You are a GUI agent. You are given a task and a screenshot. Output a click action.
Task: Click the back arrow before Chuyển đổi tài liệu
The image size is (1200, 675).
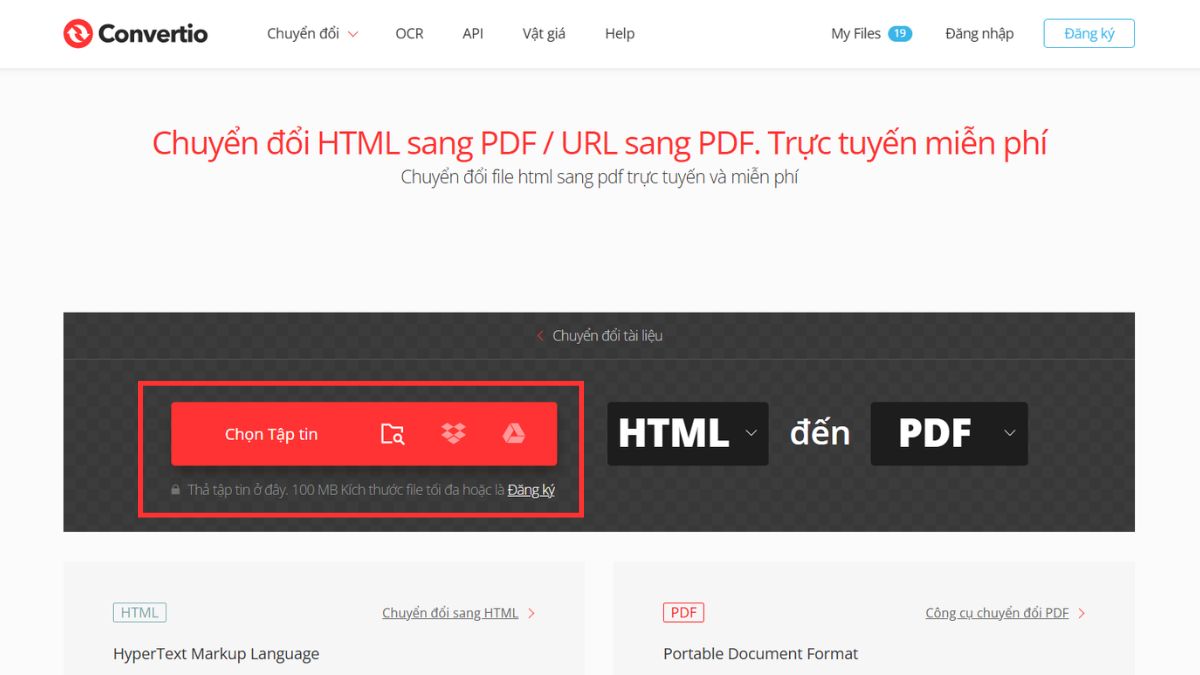pos(538,336)
